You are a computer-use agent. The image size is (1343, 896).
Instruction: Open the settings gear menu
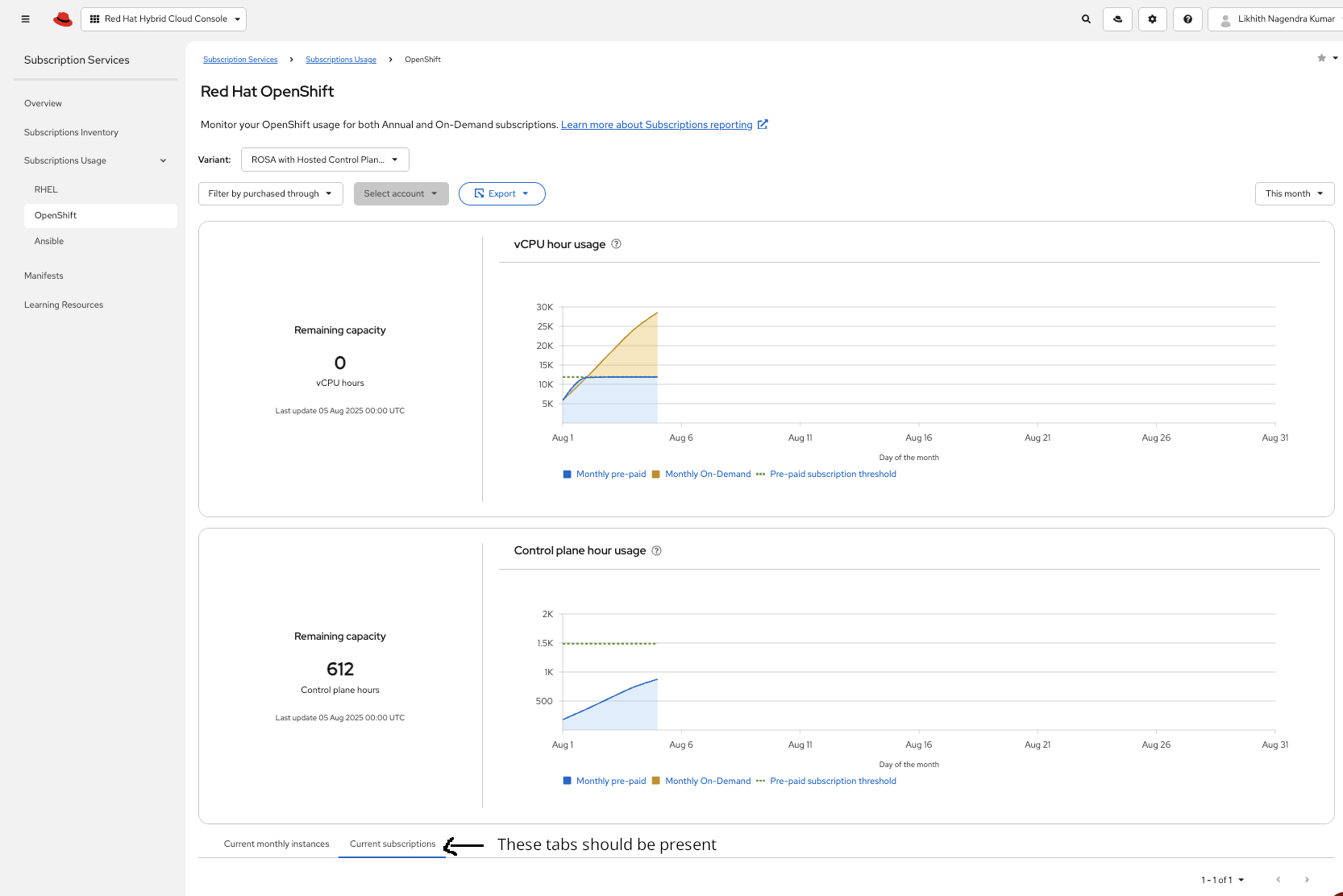pyautogui.click(x=1153, y=19)
